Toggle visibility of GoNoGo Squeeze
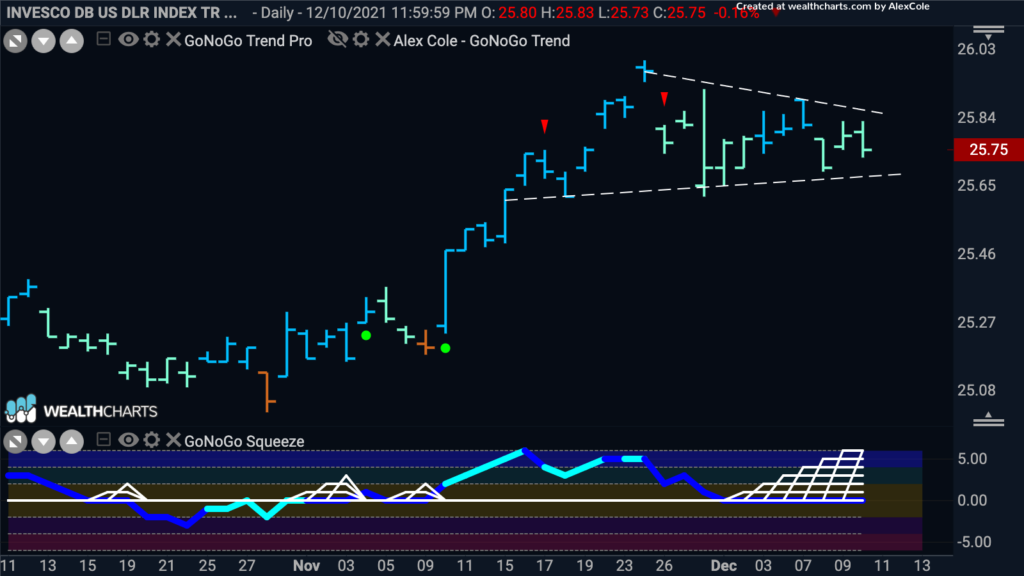The width and height of the screenshot is (1024, 576). pos(128,440)
